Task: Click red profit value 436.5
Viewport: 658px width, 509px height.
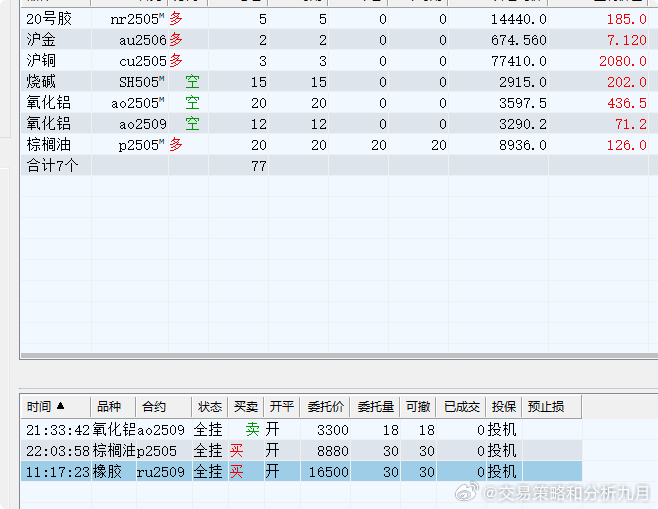Action: (x=627, y=103)
